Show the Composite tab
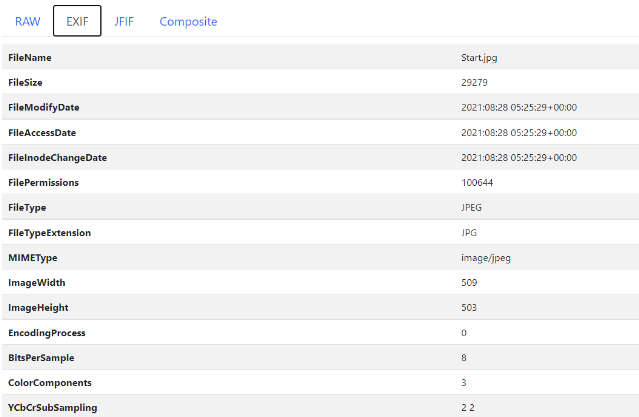Screen dimensions: 639x417 [x=188, y=21]
